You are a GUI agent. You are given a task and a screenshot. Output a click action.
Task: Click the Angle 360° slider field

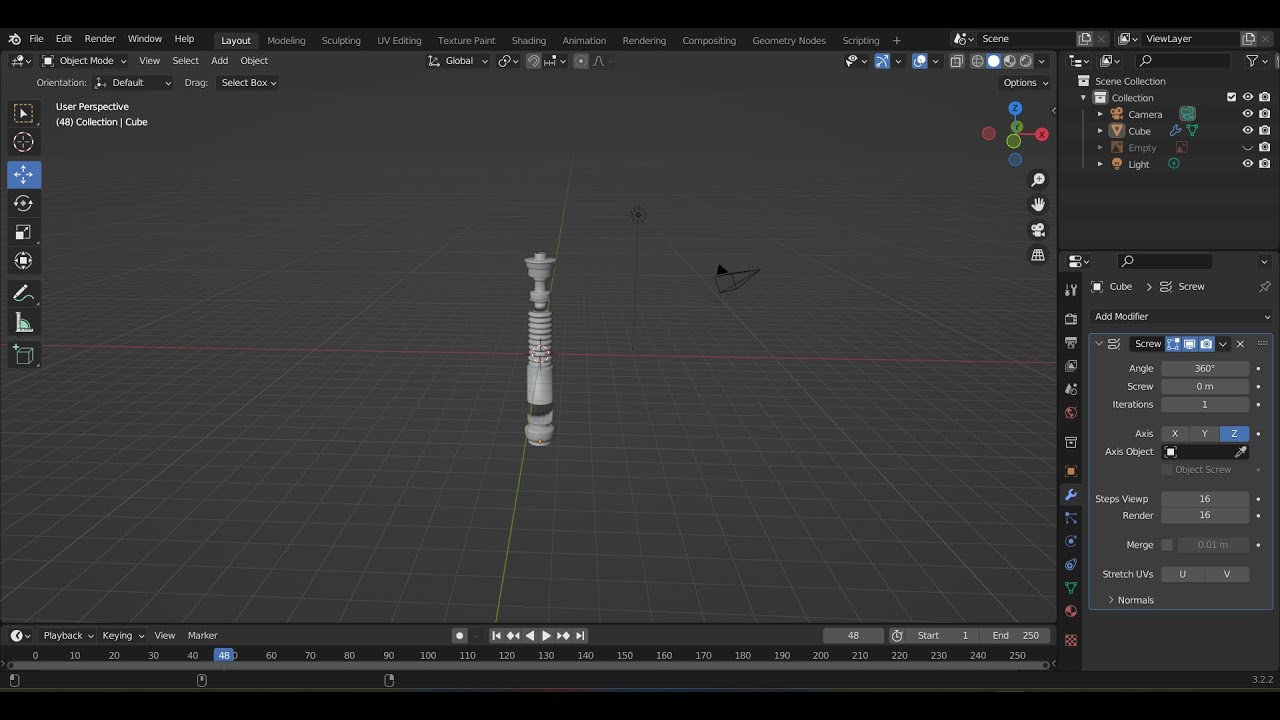click(x=1205, y=369)
